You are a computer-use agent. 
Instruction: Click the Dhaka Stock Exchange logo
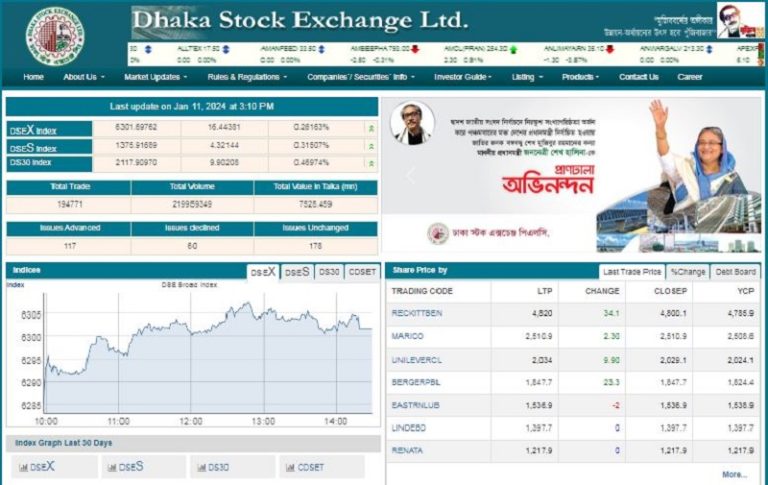coord(54,35)
